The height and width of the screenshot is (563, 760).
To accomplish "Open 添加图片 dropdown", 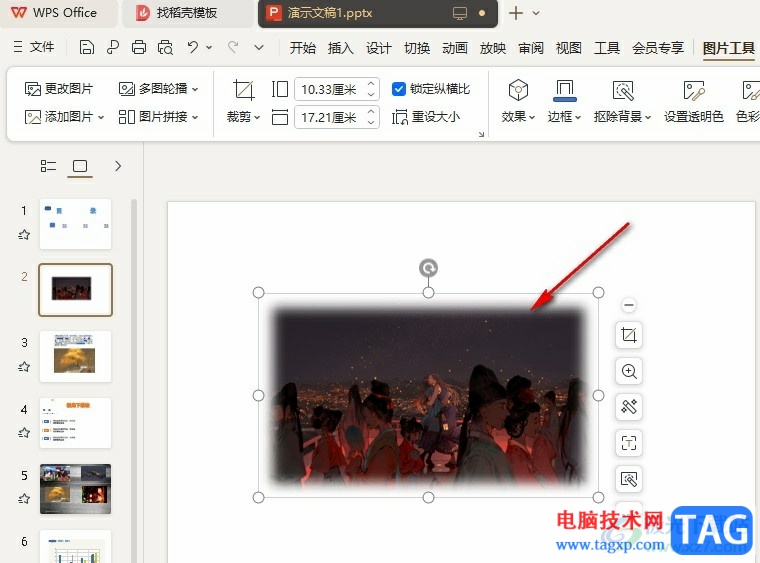I will point(64,117).
